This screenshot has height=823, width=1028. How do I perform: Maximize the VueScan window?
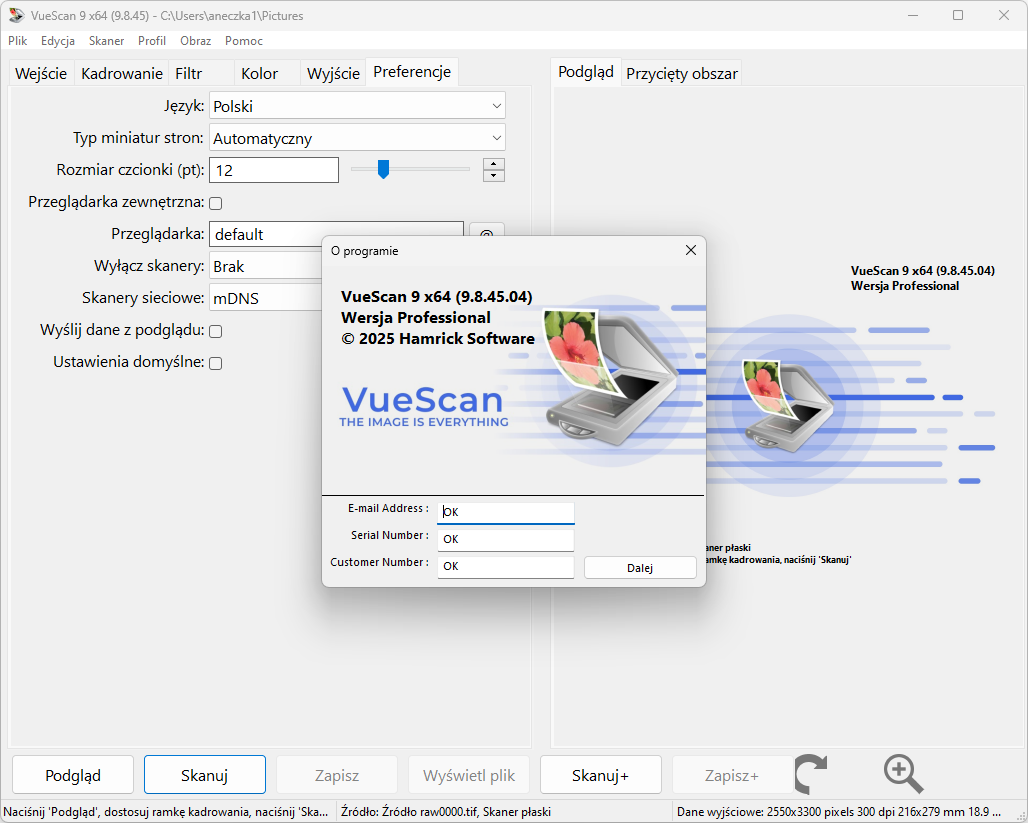(x=958, y=15)
